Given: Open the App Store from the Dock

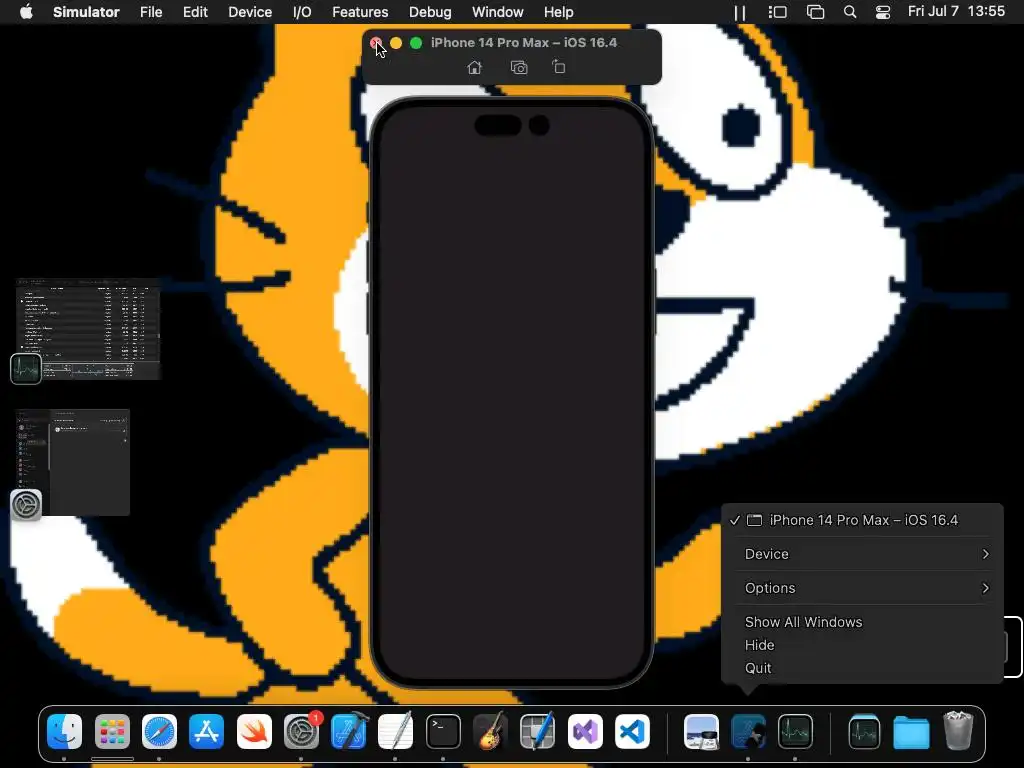Looking at the screenshot, I should click(206, 731).
